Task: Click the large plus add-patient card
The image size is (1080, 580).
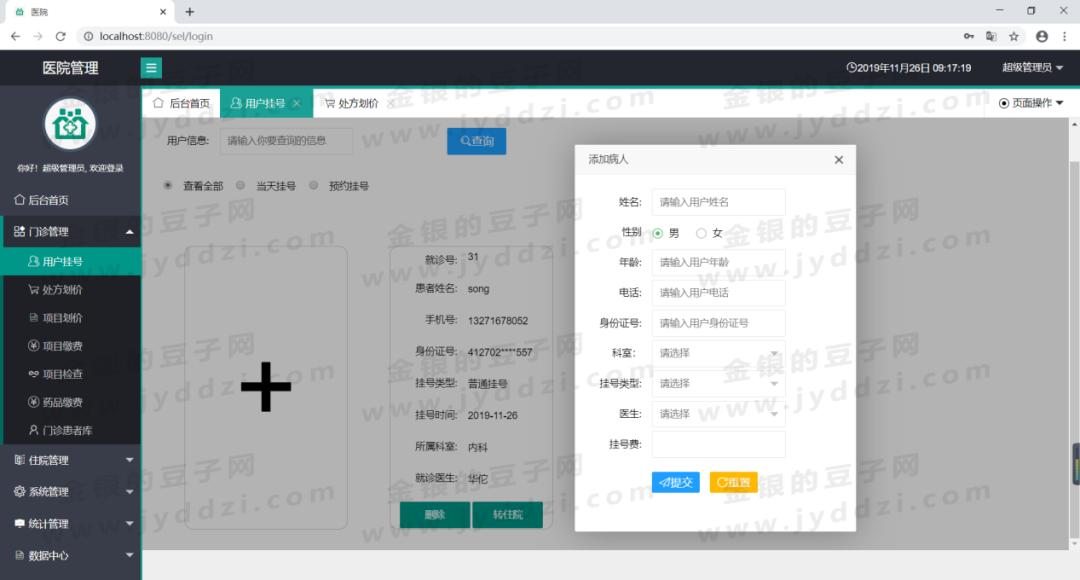Action: click(x=266, y=387)
